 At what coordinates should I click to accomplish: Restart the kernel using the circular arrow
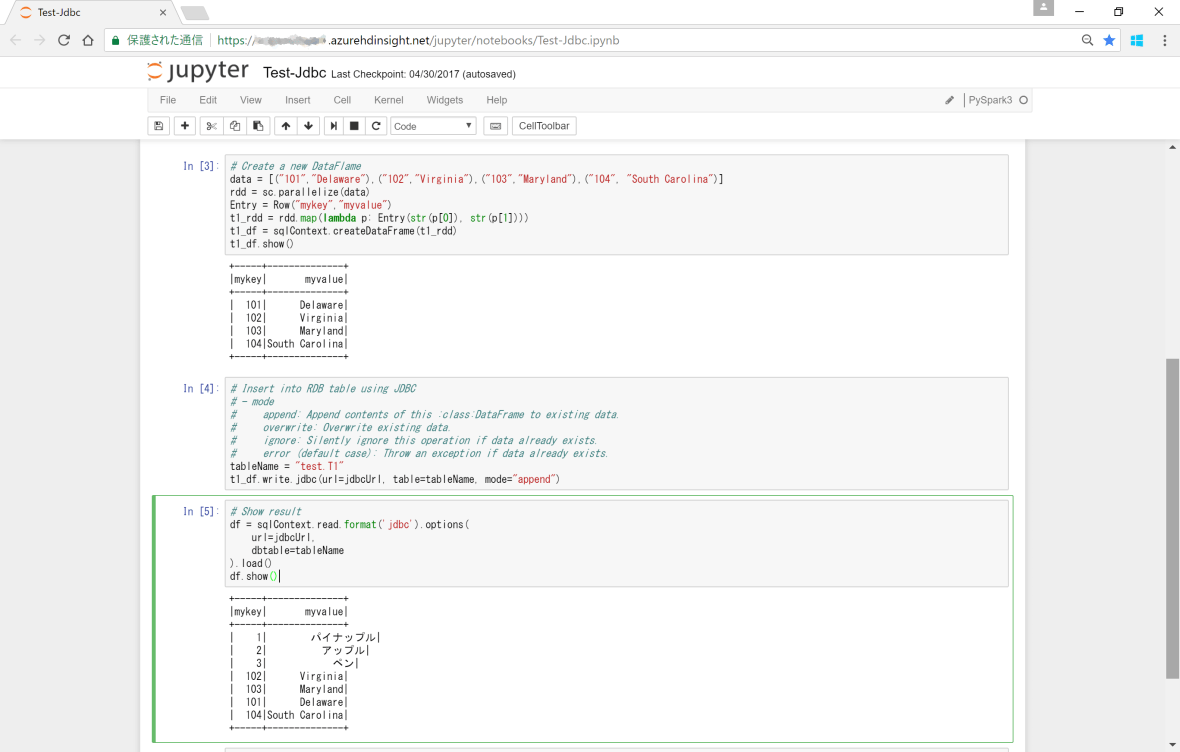tap(376, 126)
